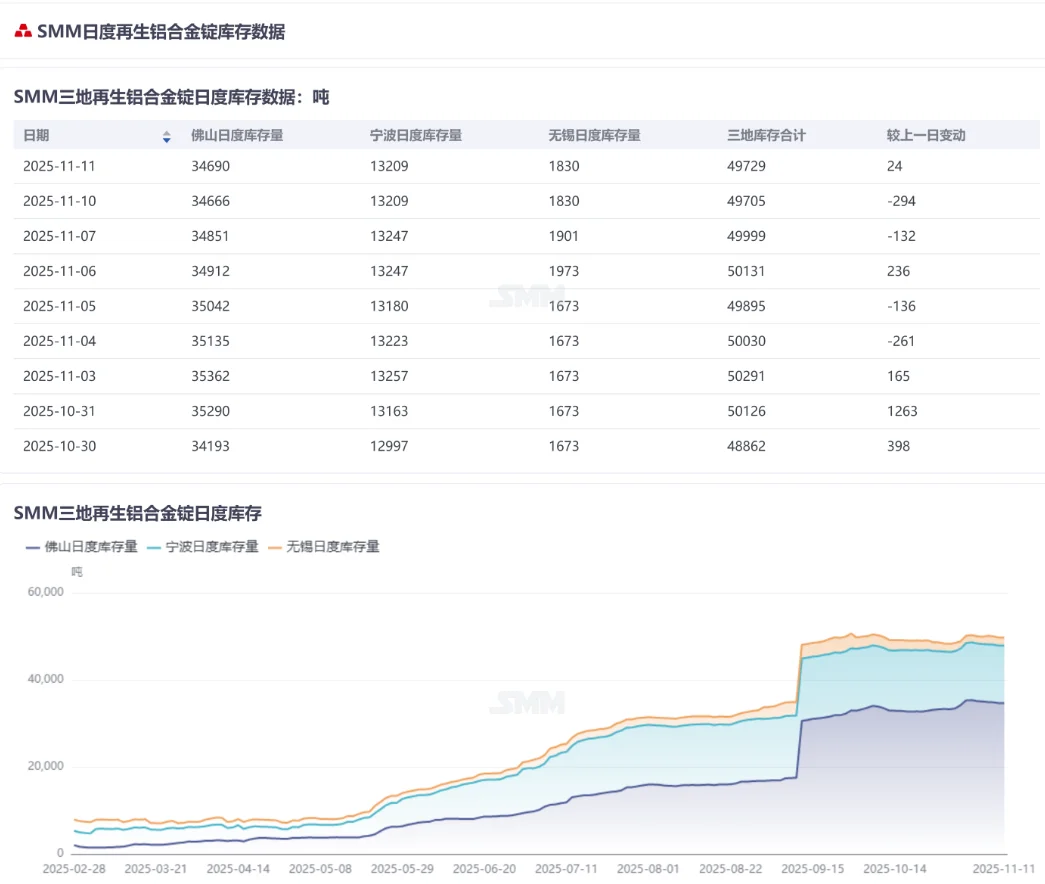Click daily change value -261
The height and width of the screenshot is (884, 1045).
pyautogui.click(x=901, y=341)
